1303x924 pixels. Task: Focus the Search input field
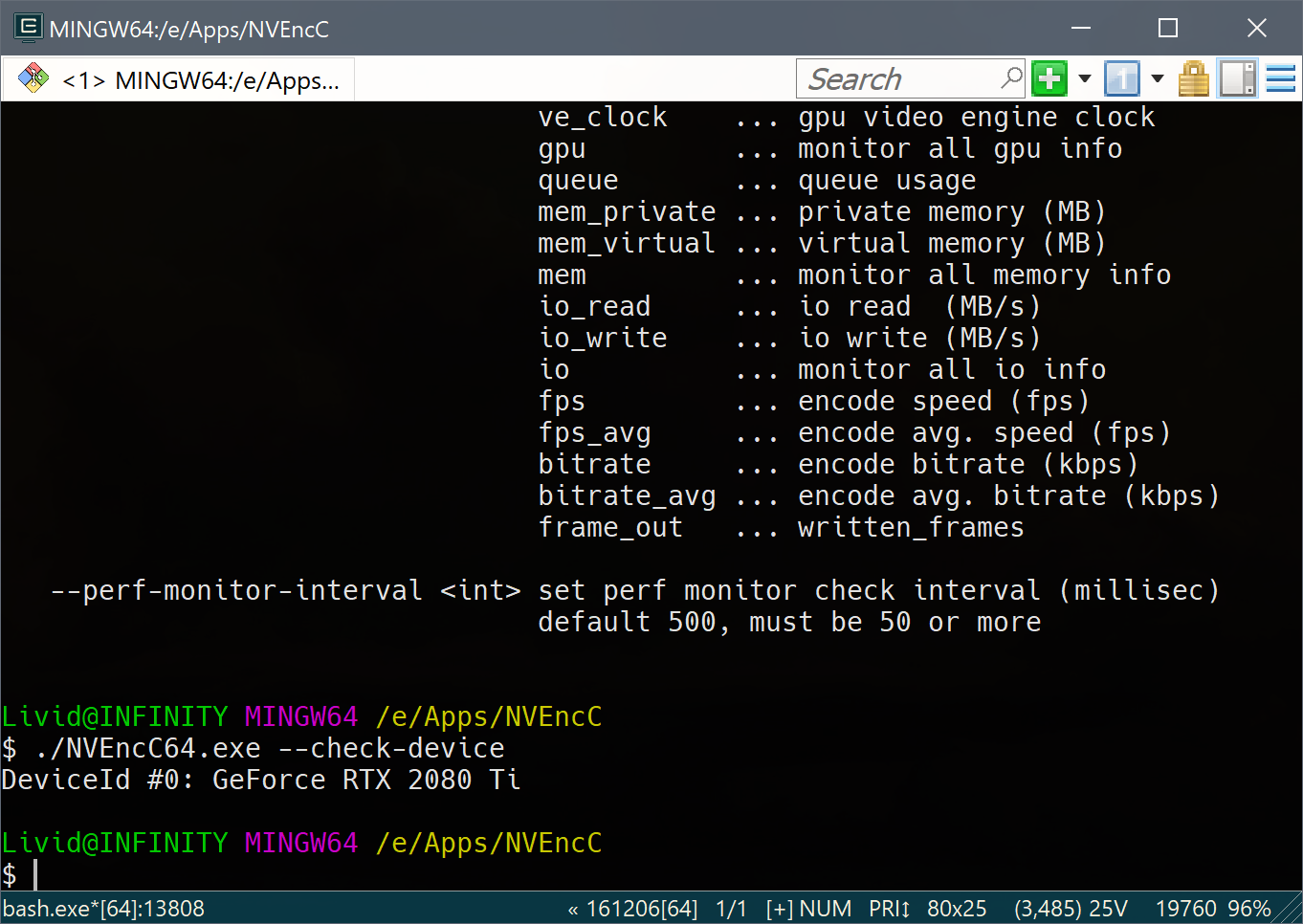[x=899, y=78]
